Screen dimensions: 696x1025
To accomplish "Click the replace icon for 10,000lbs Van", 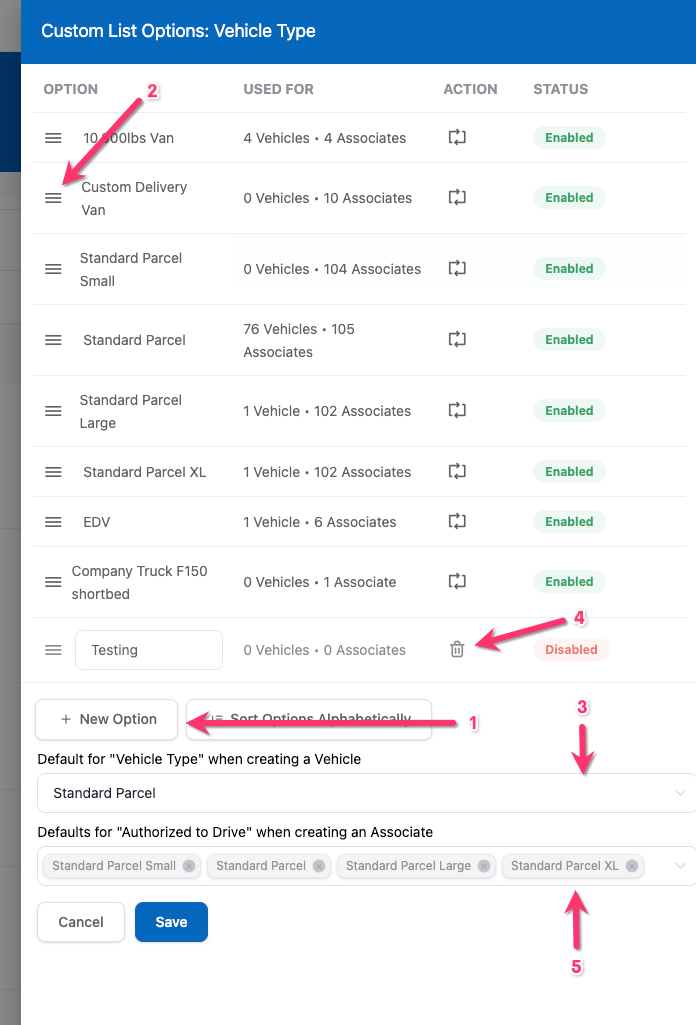I will 457,138.
